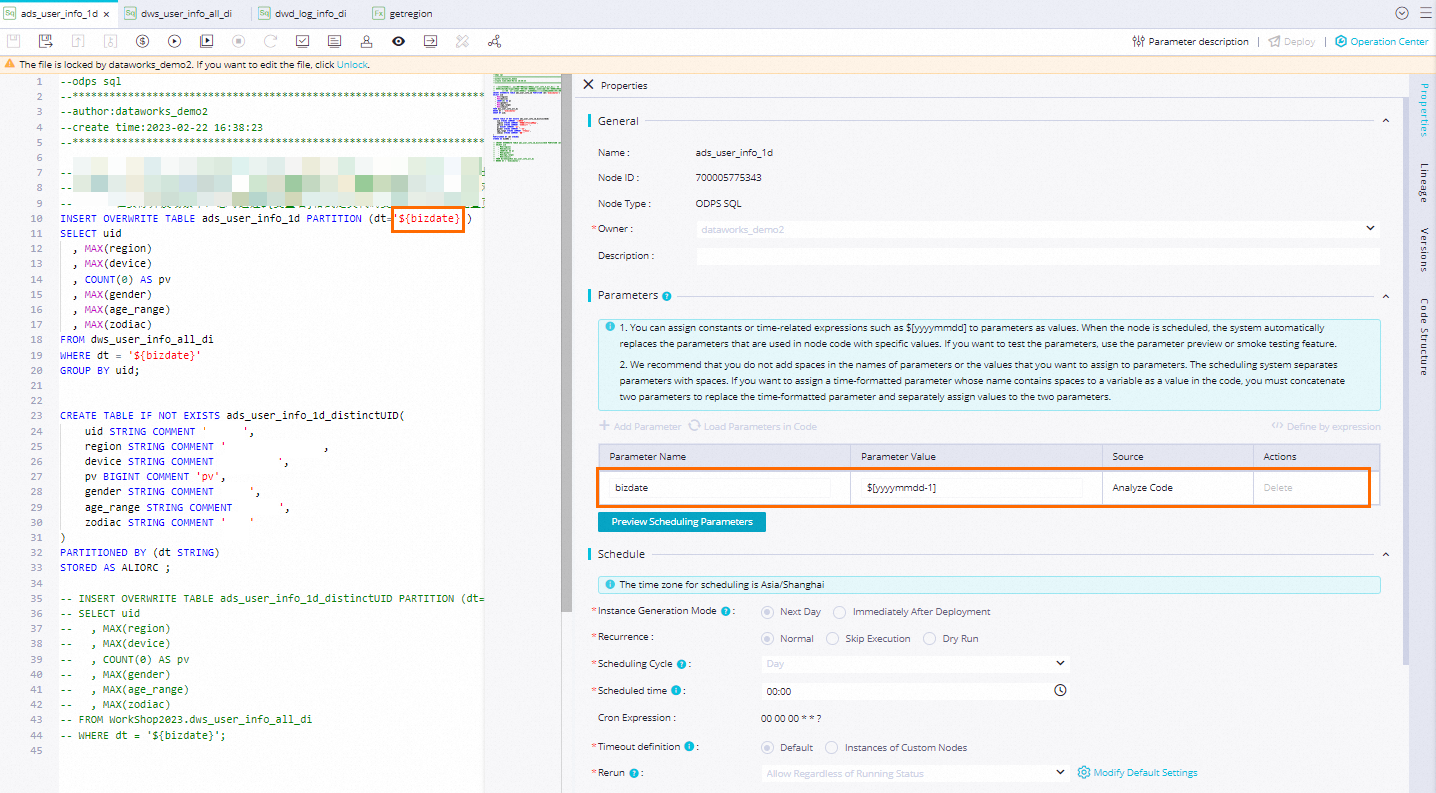Click the crossed tools toolbar icon
Image resolution: width=1436 pixels, height=793 pixels.
(462, 41)
